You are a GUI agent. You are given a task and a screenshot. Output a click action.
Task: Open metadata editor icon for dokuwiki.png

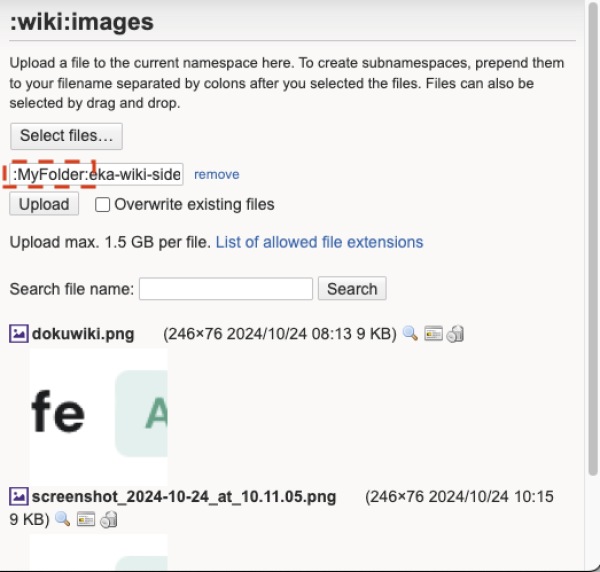(x=433, y=334)
